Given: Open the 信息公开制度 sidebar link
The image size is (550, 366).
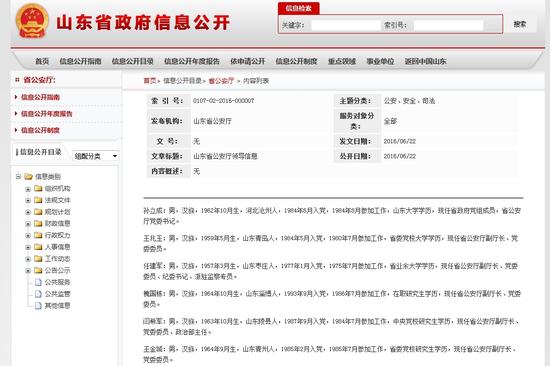Looking at the screenshot, I should (x=40, y=130).
